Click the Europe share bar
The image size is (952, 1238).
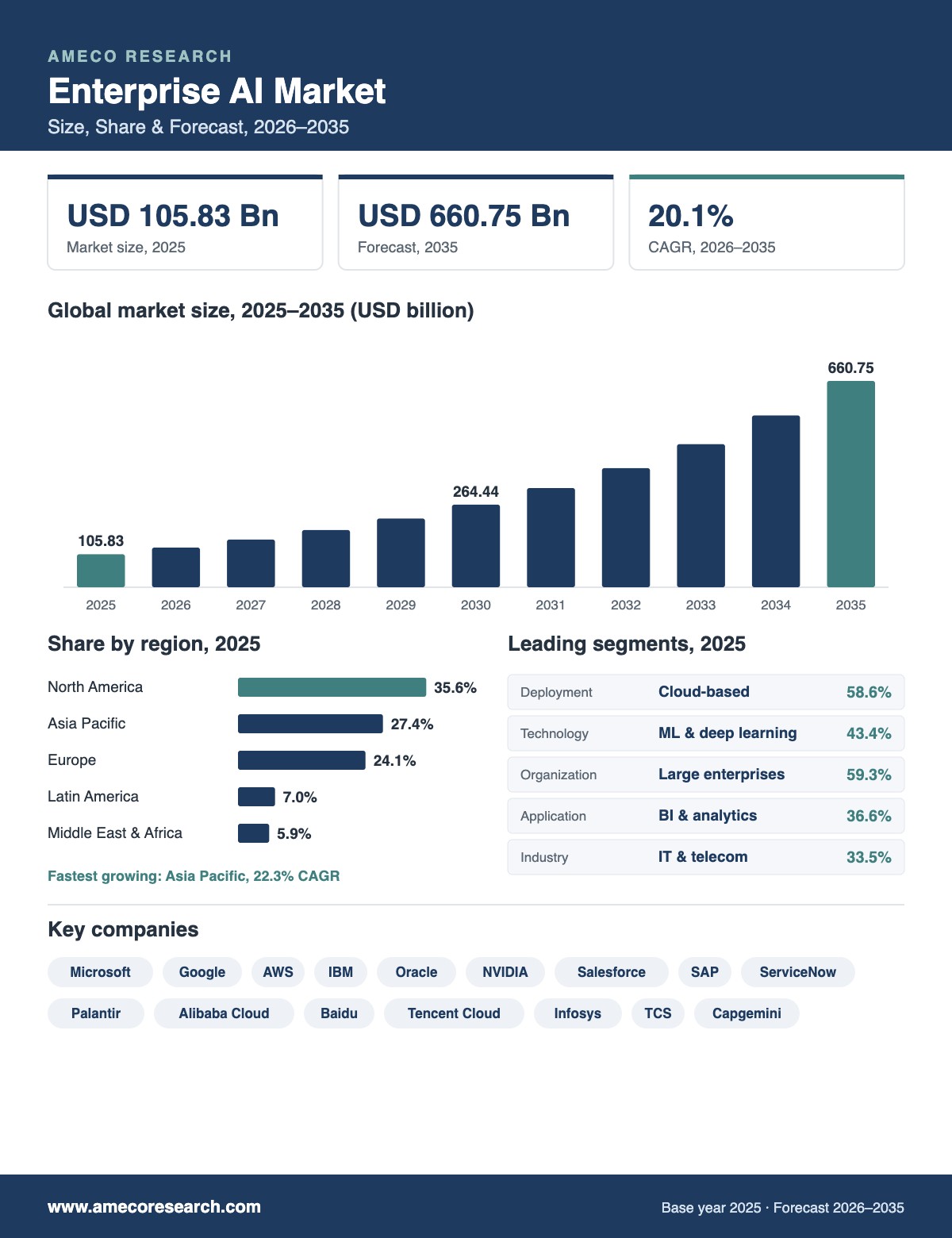click(x=301, y=760)
